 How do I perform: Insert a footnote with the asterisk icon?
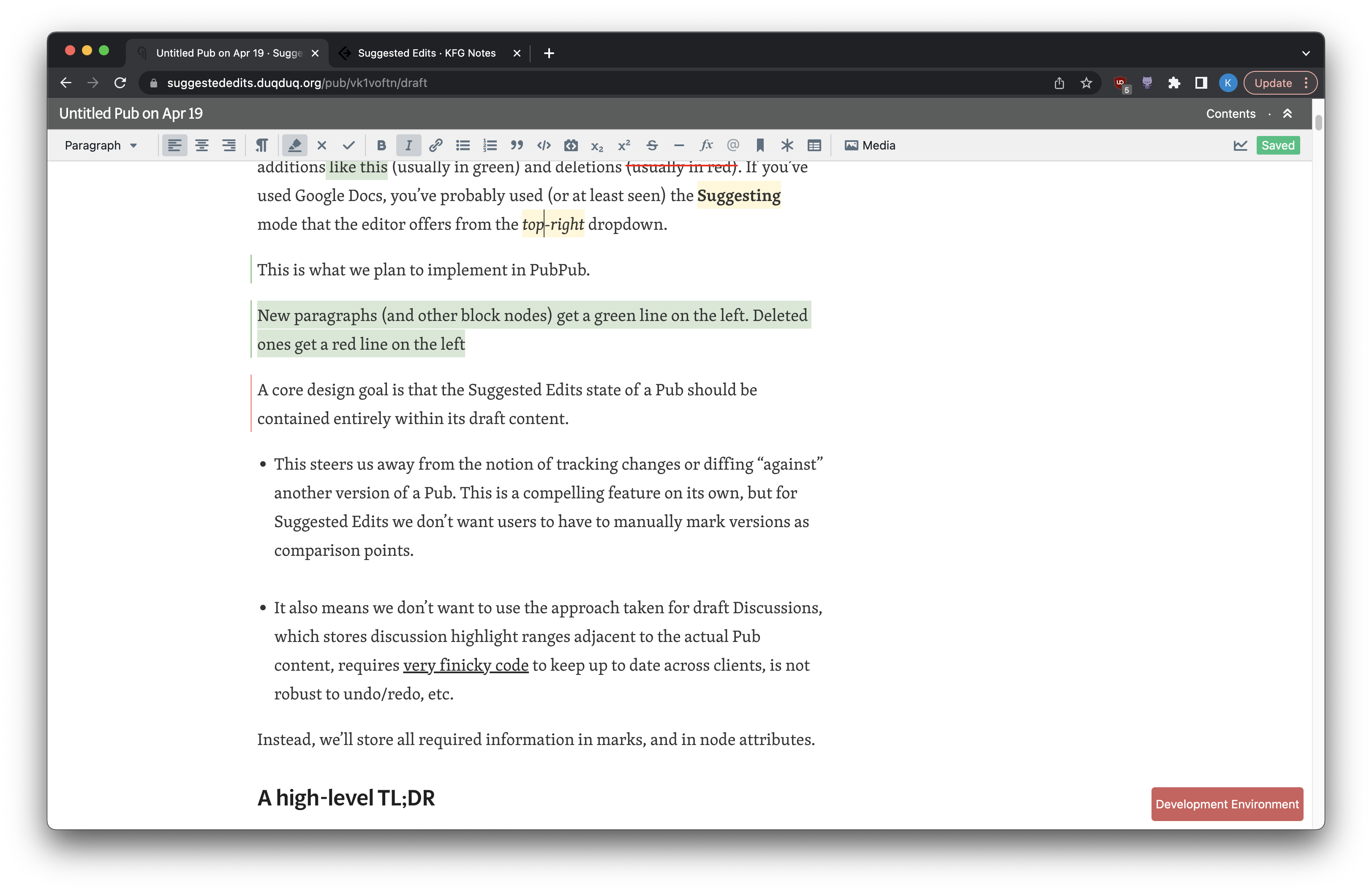[787, 145]
